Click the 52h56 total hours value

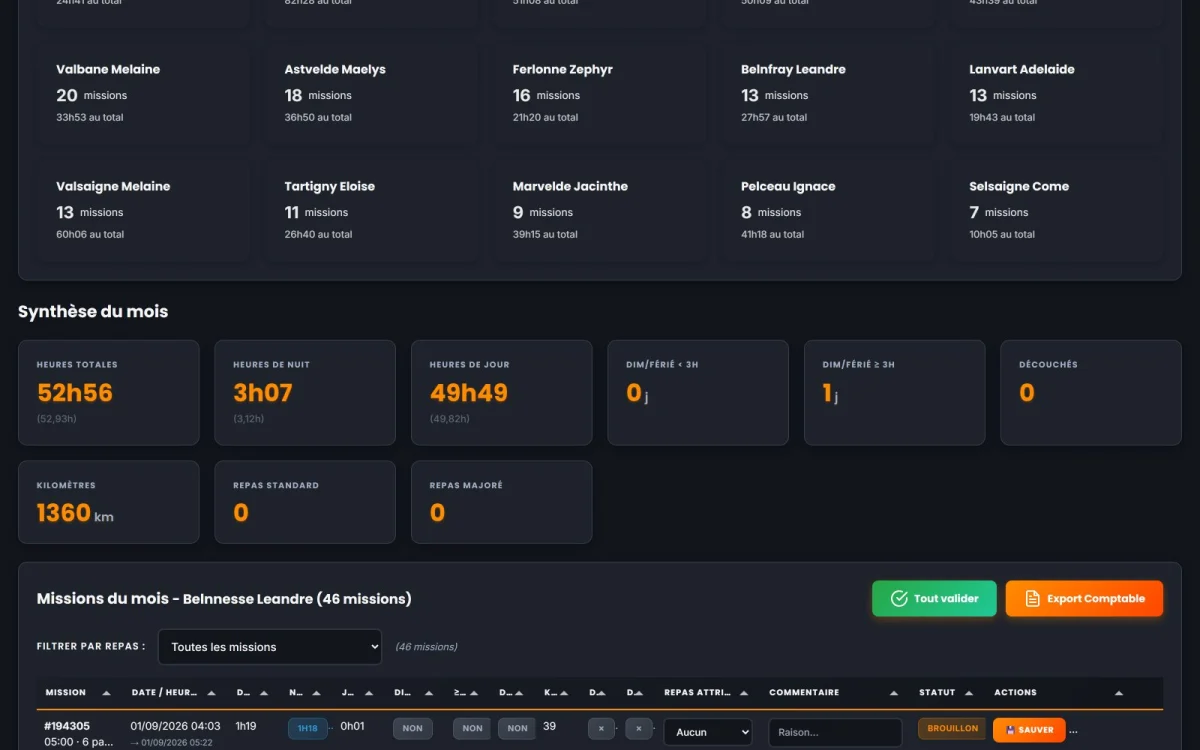(75, 393)
